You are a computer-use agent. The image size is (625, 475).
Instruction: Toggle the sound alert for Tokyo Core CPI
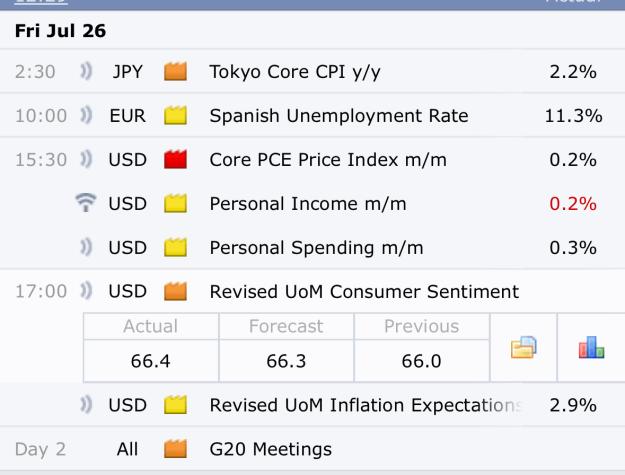click(86, 72)
